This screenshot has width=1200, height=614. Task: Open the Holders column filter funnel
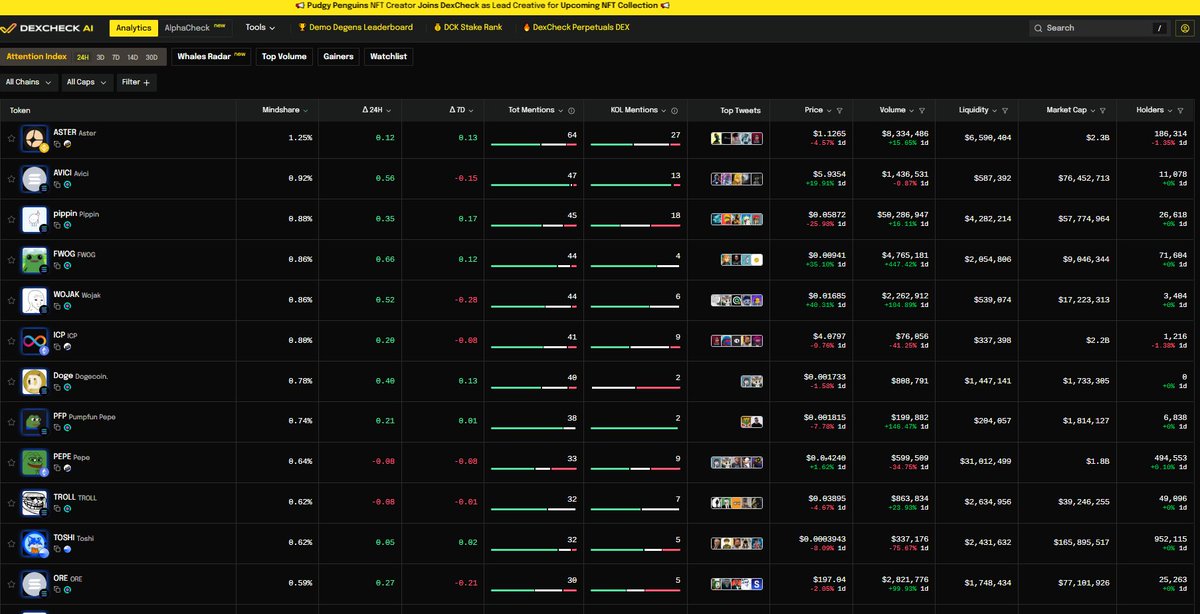pyautogui.click(x=1181, y=110)
